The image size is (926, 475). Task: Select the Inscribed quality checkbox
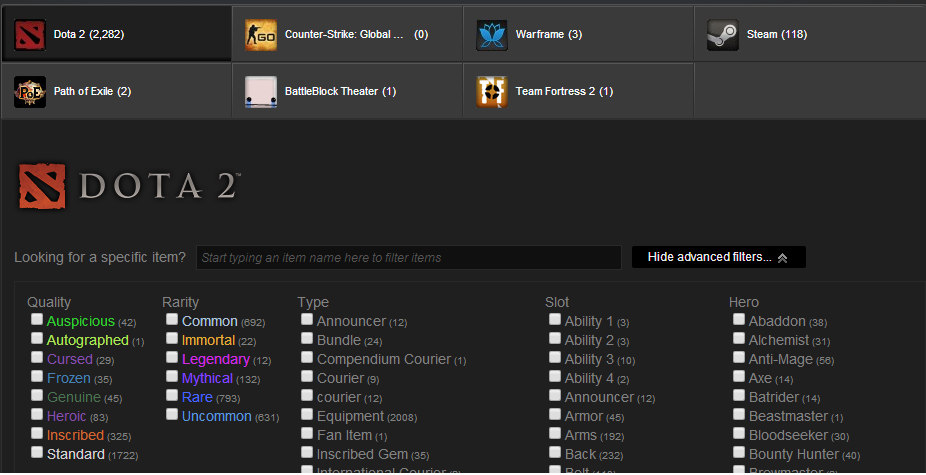[x=37, y=433]
